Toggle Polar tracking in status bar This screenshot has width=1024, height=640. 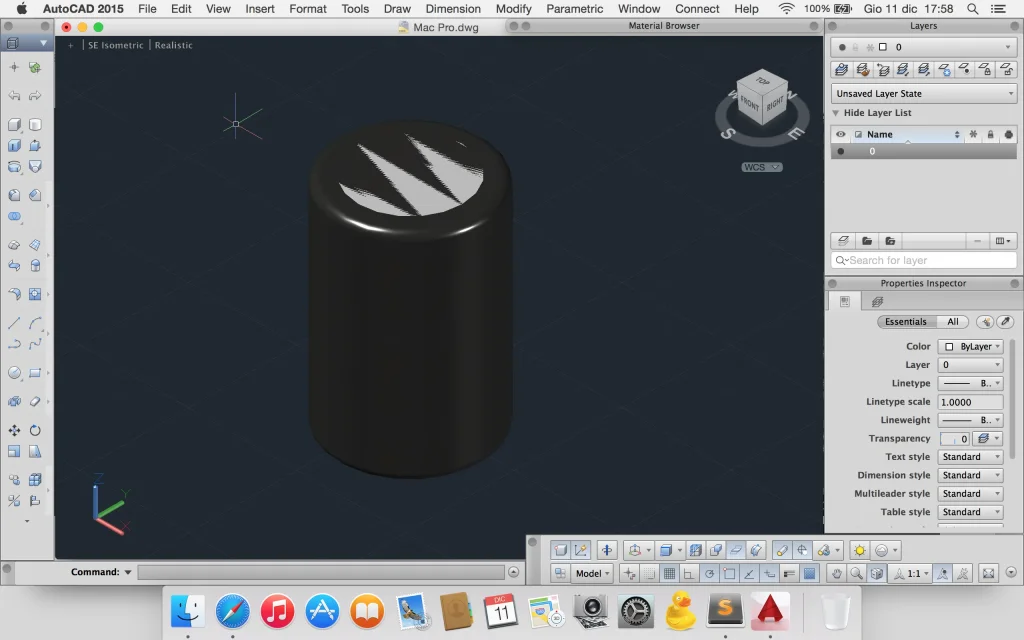coord(709,573)
